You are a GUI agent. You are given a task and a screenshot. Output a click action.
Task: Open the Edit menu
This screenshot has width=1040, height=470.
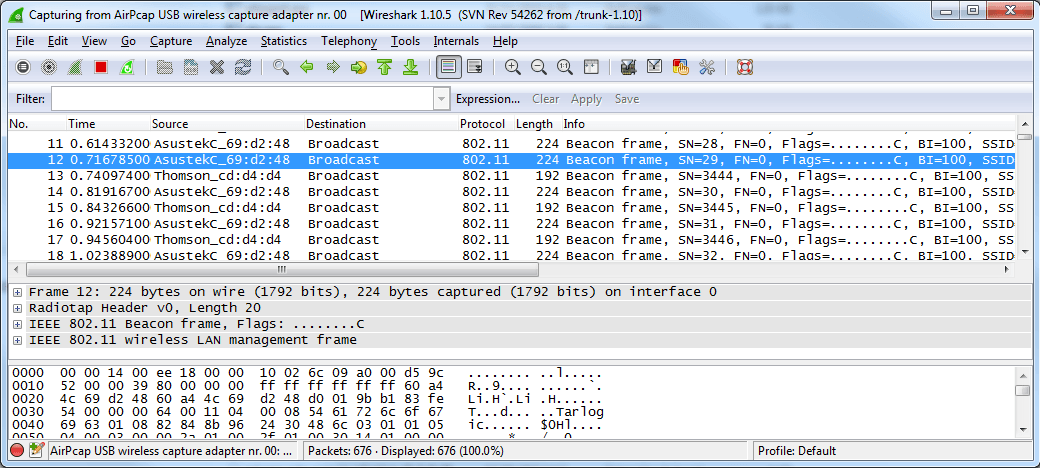58,41
